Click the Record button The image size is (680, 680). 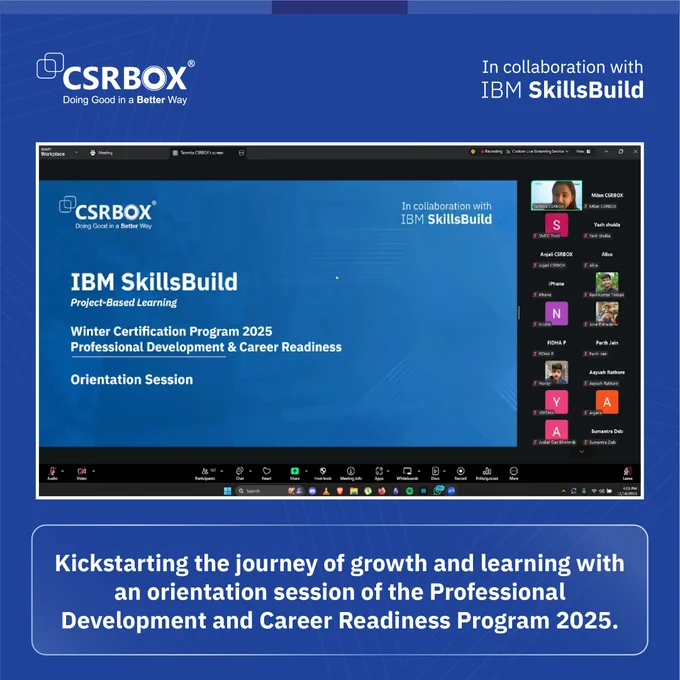461,473
